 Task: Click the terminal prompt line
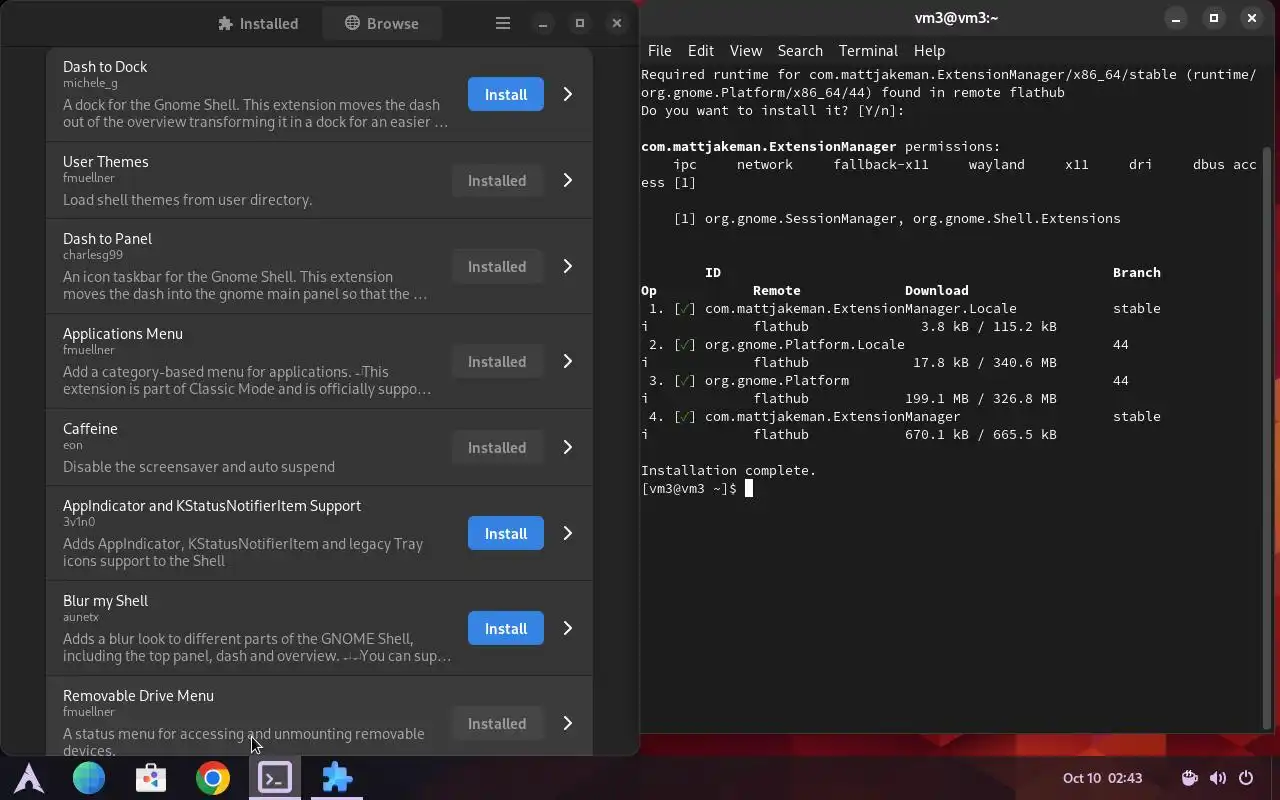pos(696,488)
